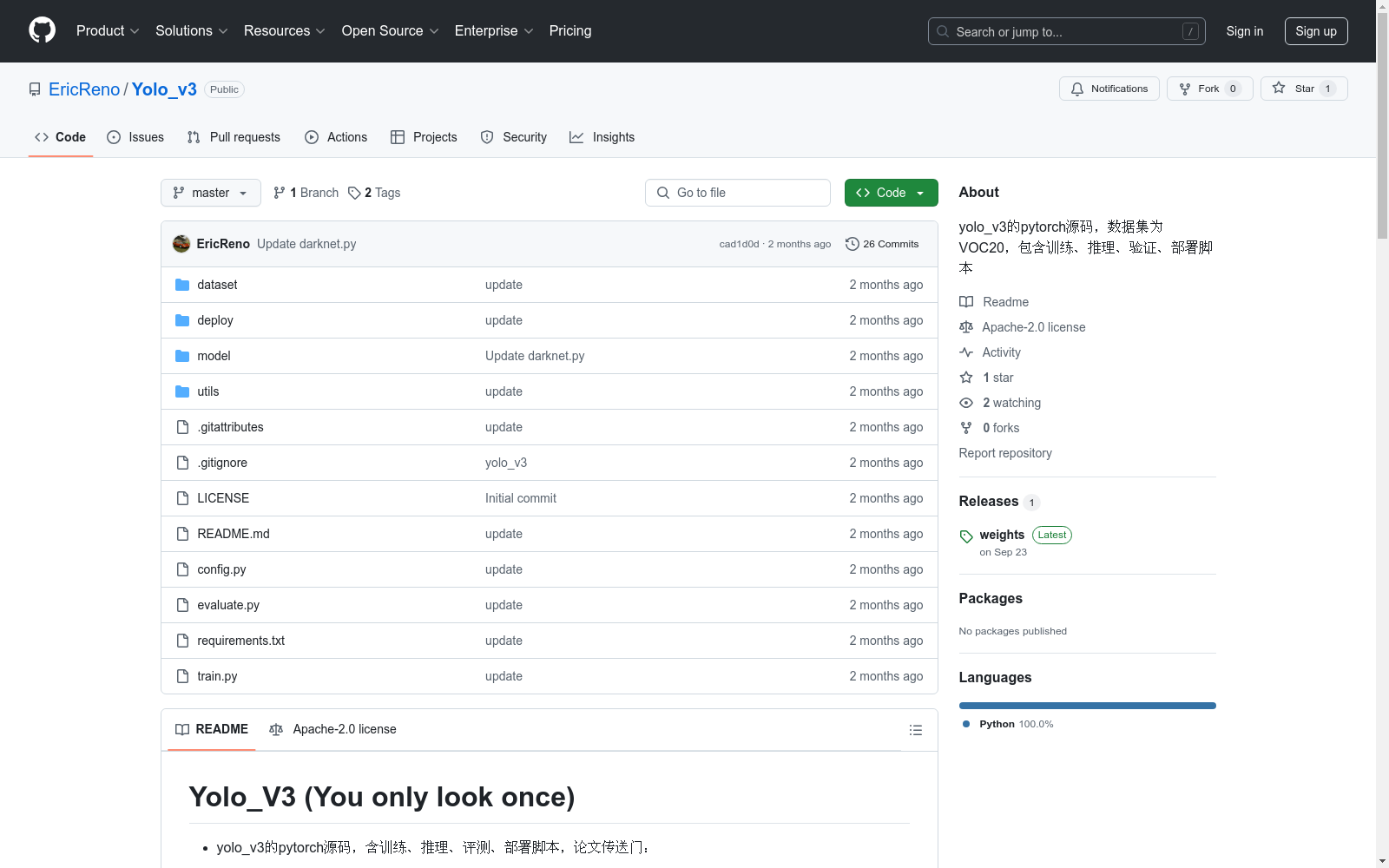Open the EricReno owner link
This screenshot has width=1389, height=868.
[84, 89]
